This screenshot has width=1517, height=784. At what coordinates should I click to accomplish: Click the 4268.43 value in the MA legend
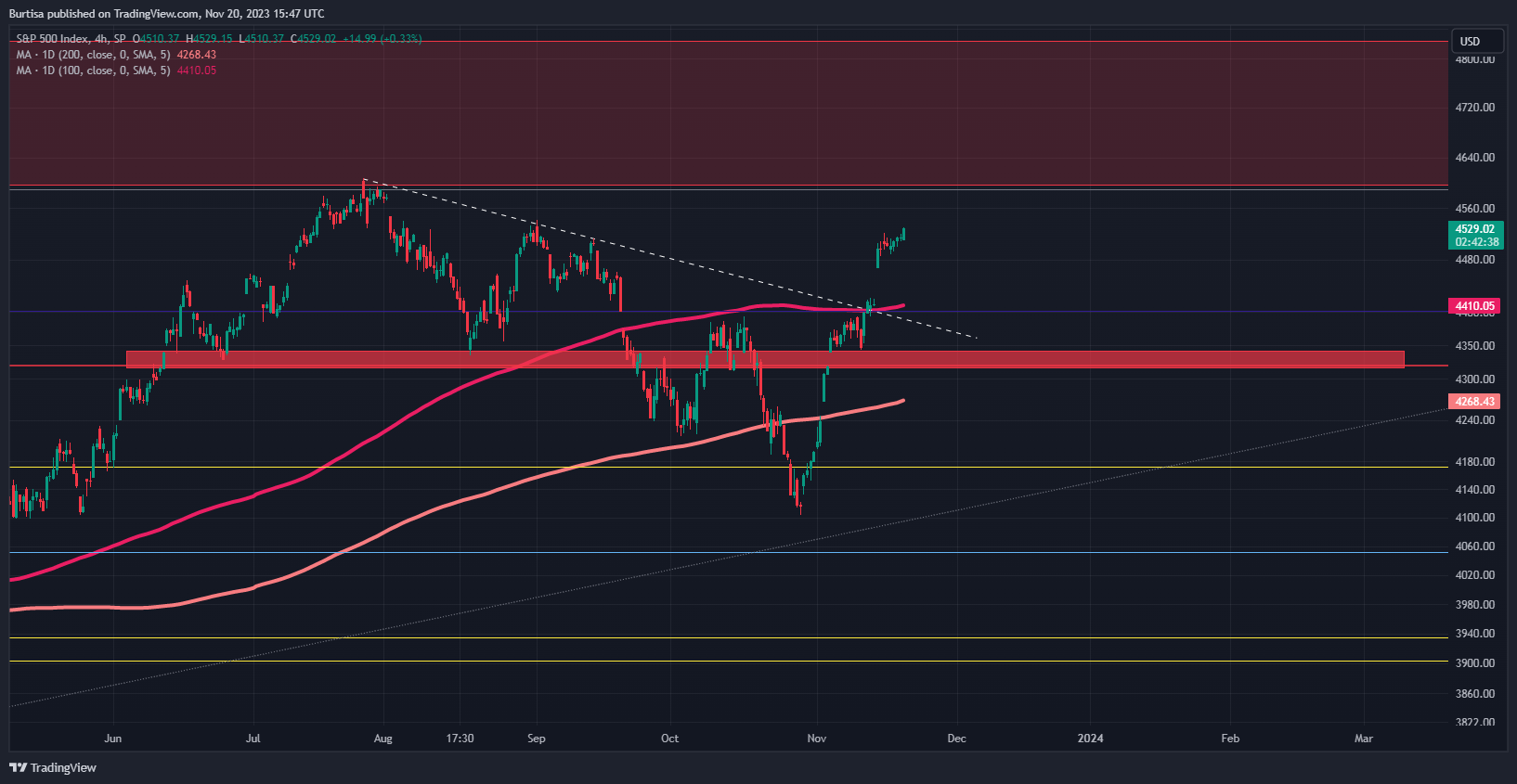coord(197,55)
